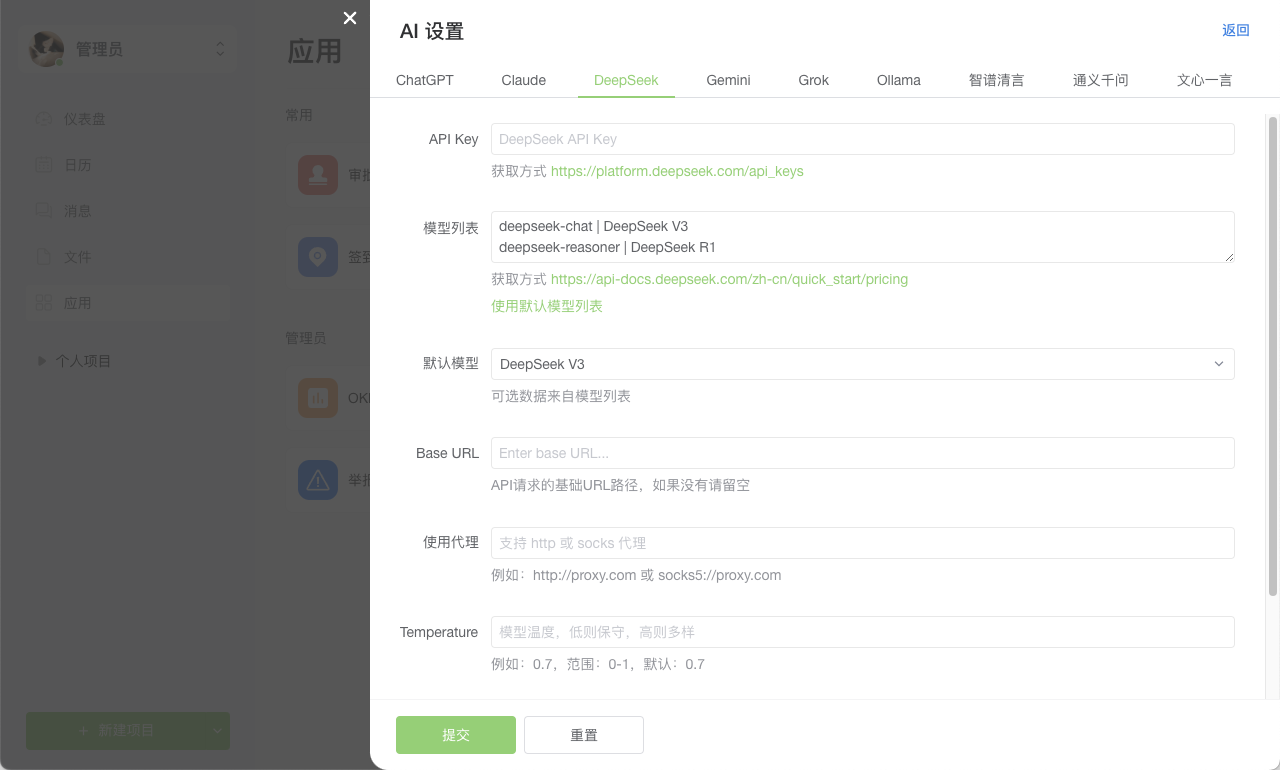Open the approval app red icon
1280x770 pixels.
[x=318, y=175]
